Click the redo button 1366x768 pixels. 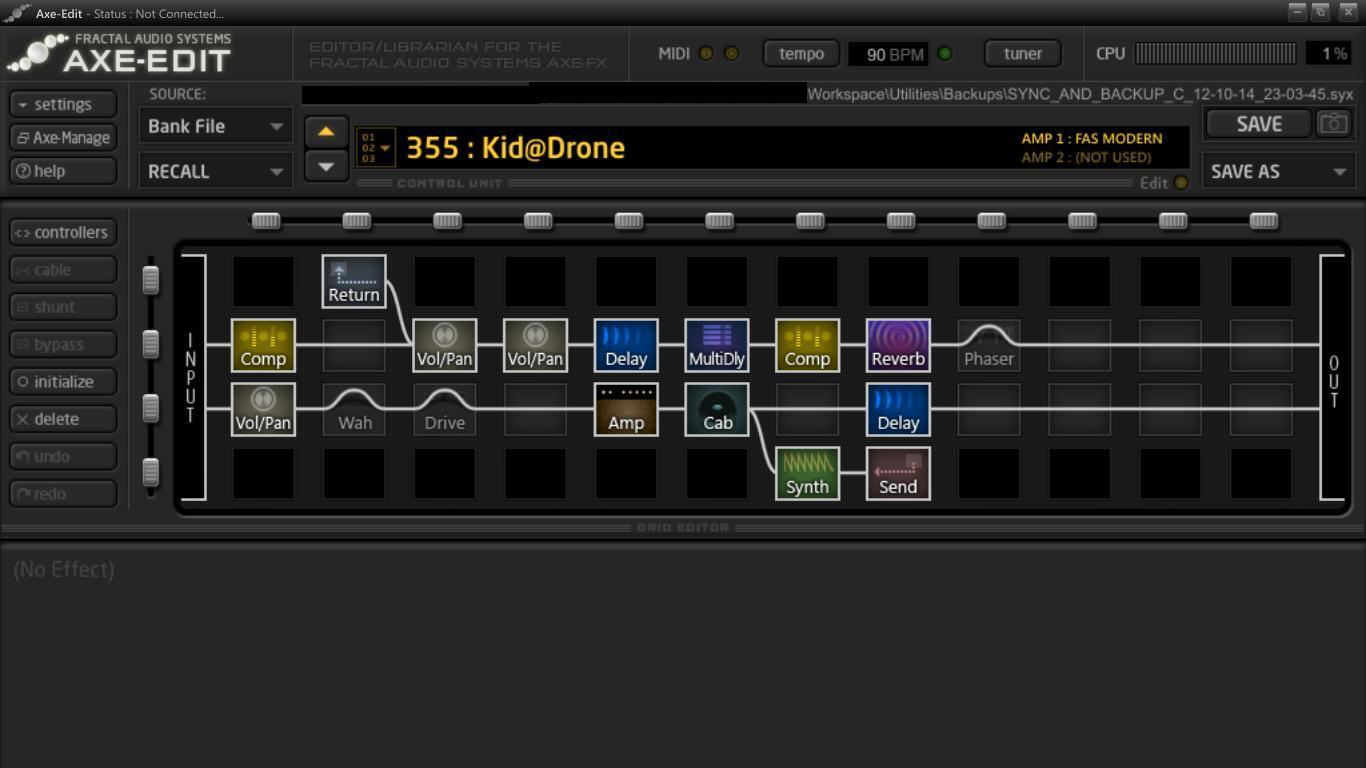[63, 493]
